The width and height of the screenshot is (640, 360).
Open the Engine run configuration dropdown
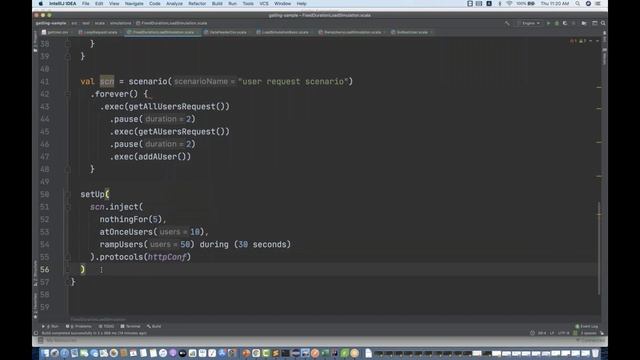click(529, 23)
